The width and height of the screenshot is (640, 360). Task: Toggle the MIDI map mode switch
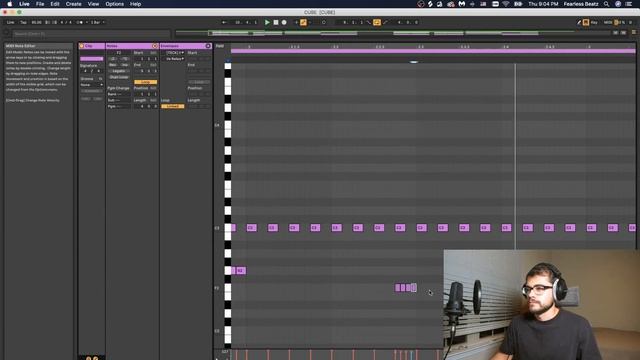tap(607, 22)
